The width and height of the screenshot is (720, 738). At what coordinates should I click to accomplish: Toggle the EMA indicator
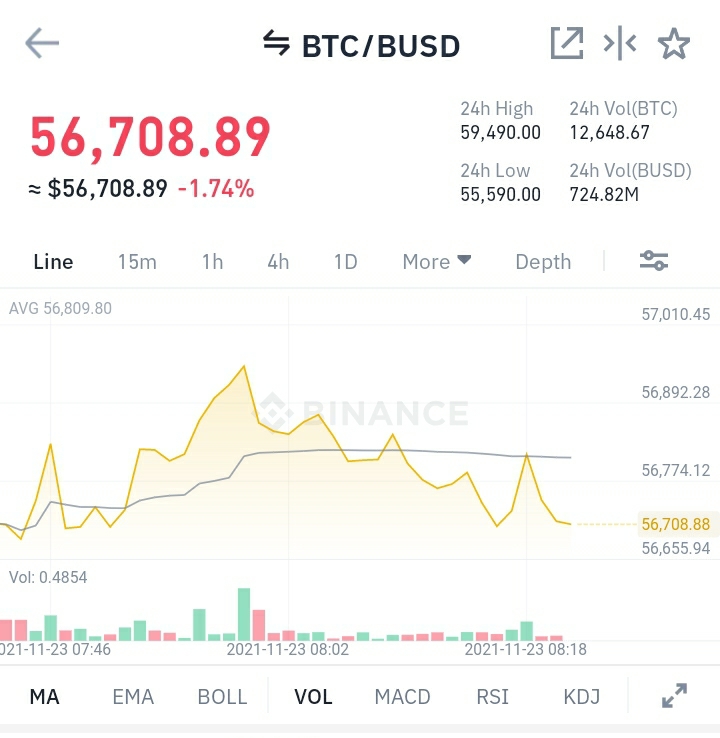click(x=133, y=697)
